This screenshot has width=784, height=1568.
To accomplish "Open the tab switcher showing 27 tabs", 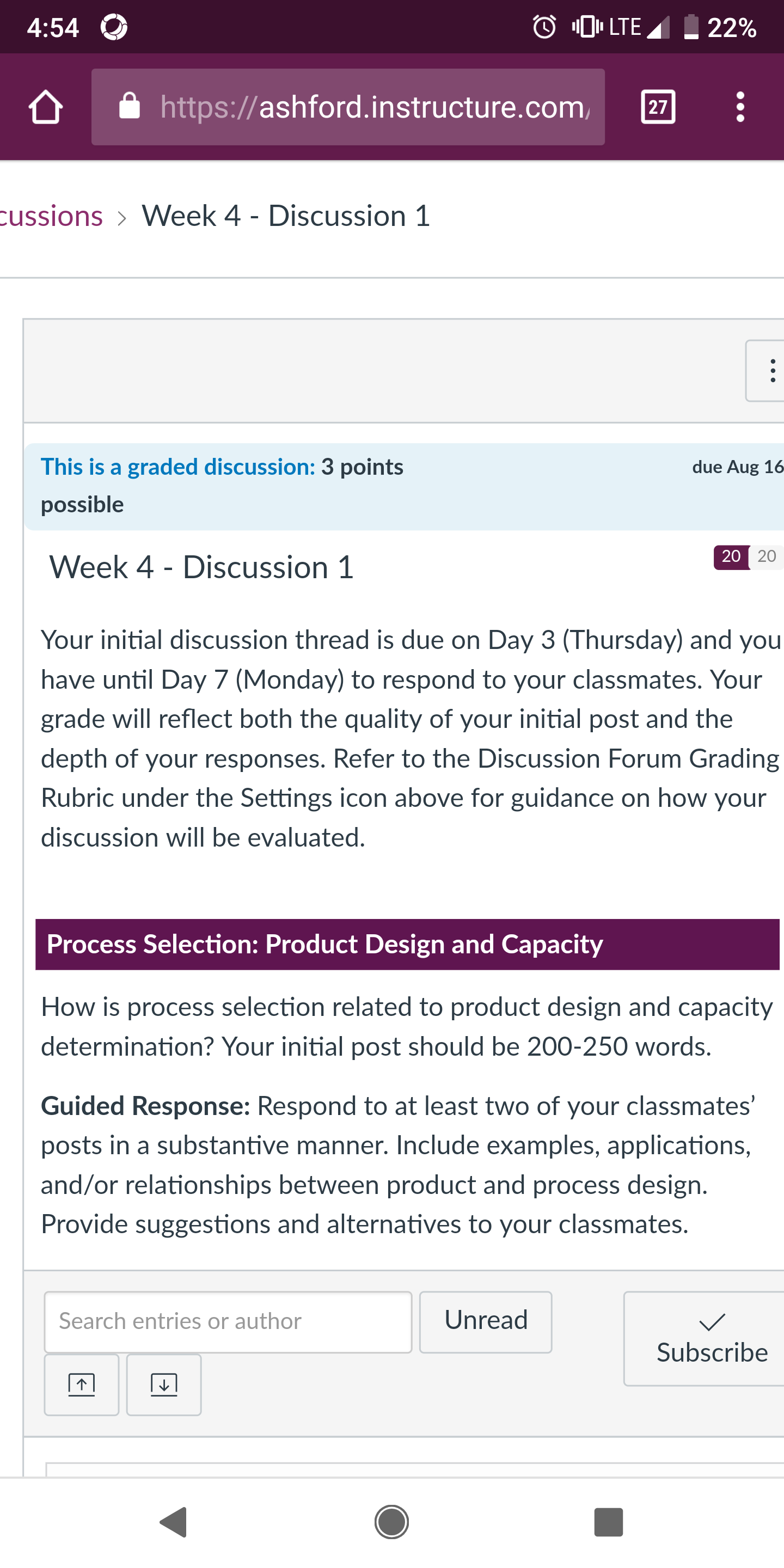I will click(658, 107).
